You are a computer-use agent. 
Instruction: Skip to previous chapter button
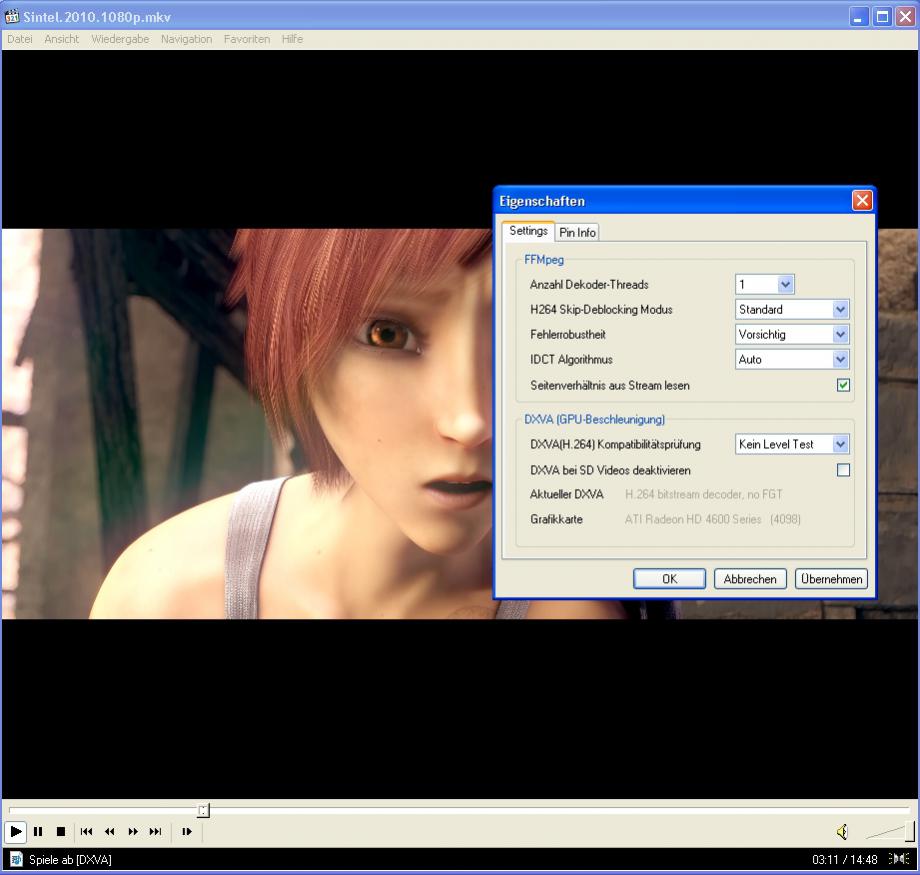[x=86, y=832]
